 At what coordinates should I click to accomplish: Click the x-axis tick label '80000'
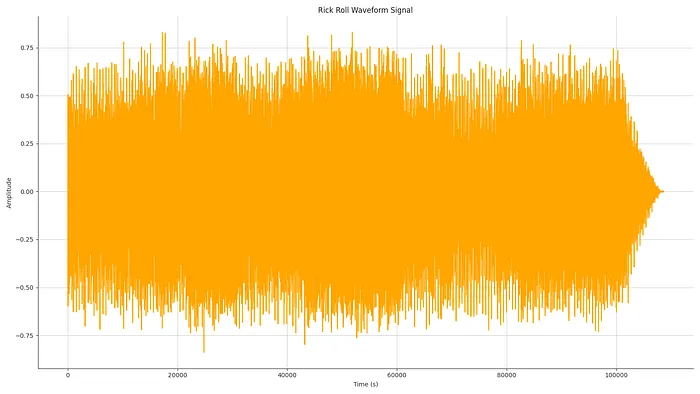[507, 375]
